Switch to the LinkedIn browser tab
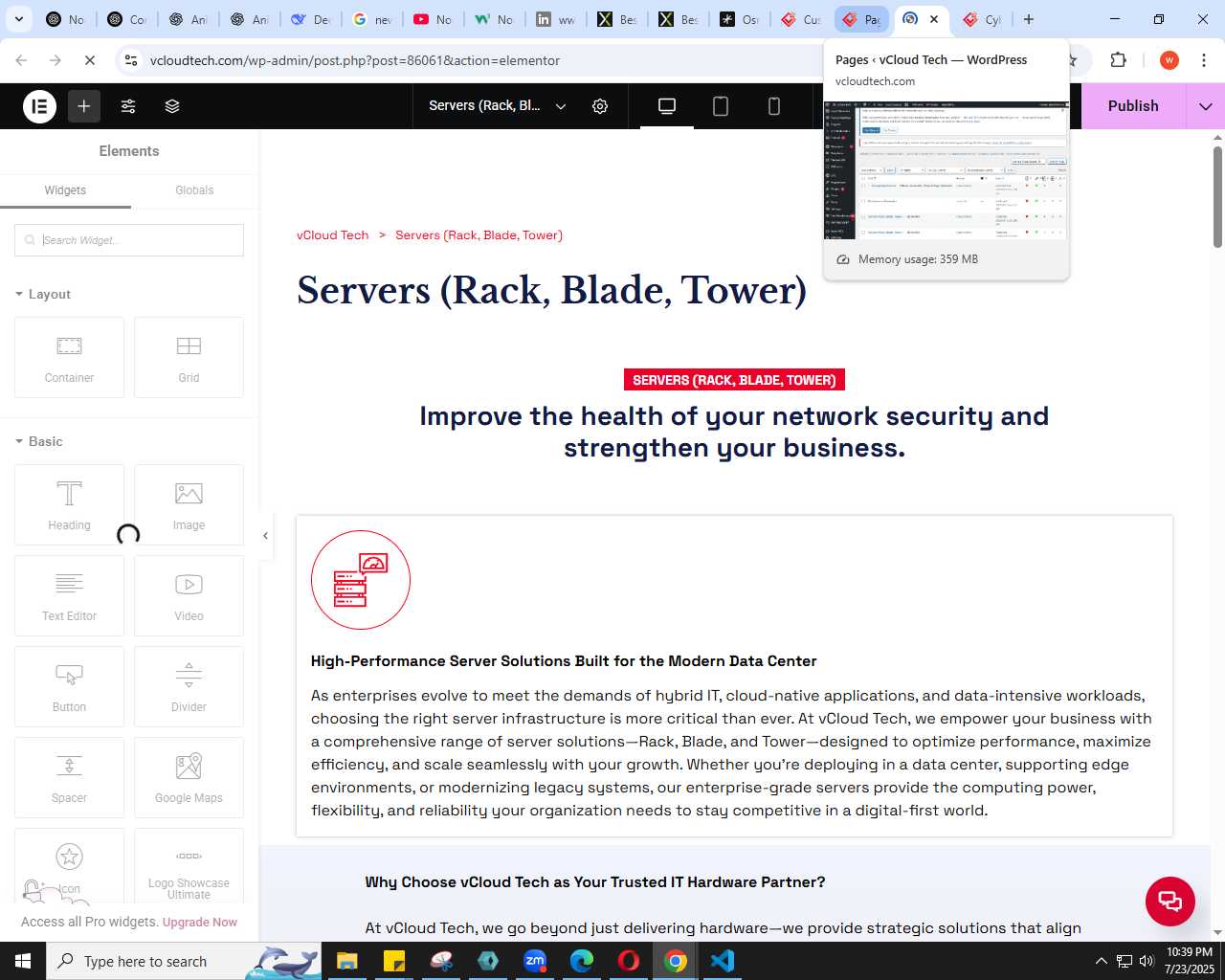The width and height of the screenshot is (1225, 980). coord(555,19)
